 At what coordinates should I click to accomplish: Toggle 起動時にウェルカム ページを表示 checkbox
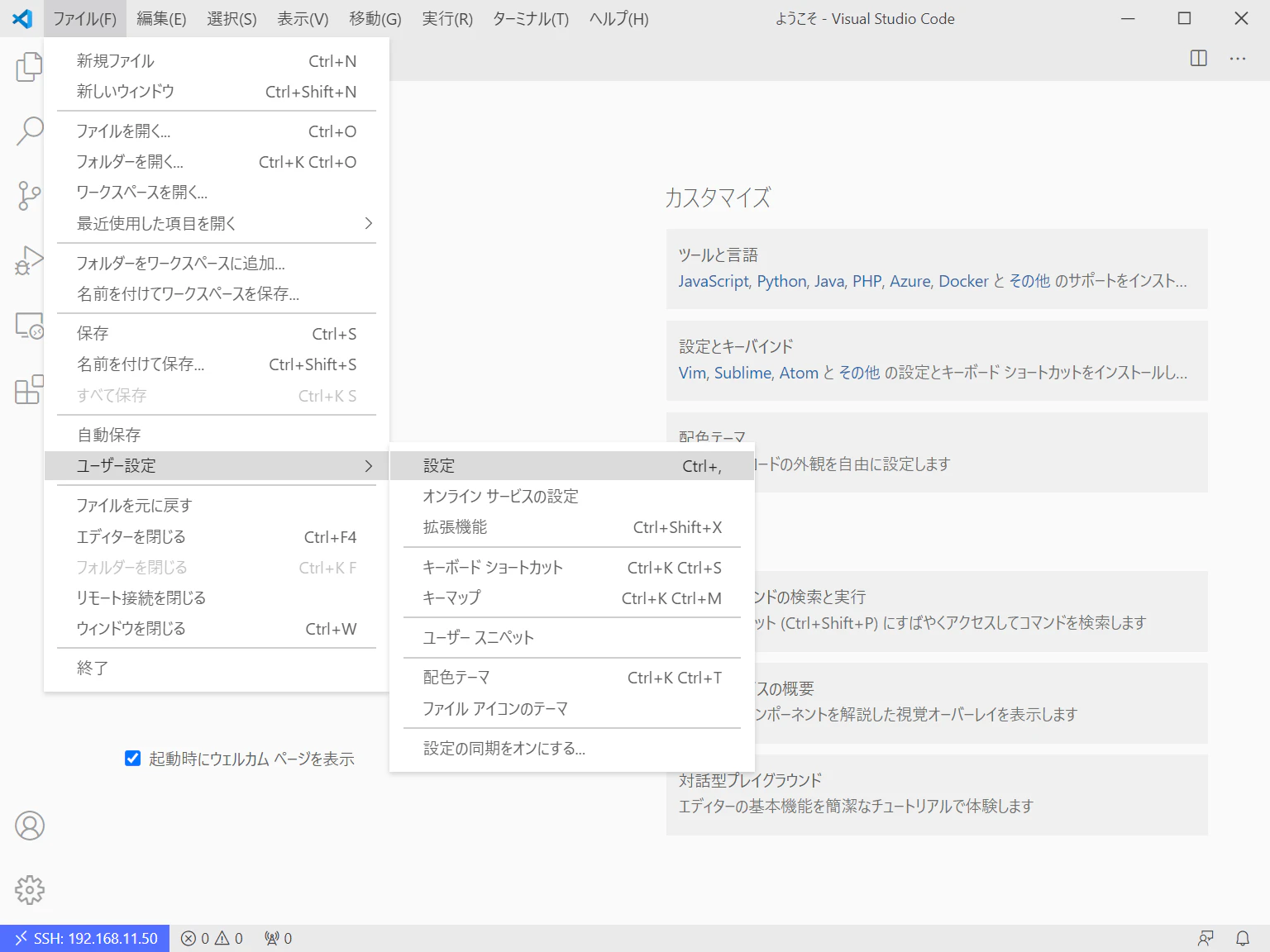pyautogui.click(x=132, y=758)
